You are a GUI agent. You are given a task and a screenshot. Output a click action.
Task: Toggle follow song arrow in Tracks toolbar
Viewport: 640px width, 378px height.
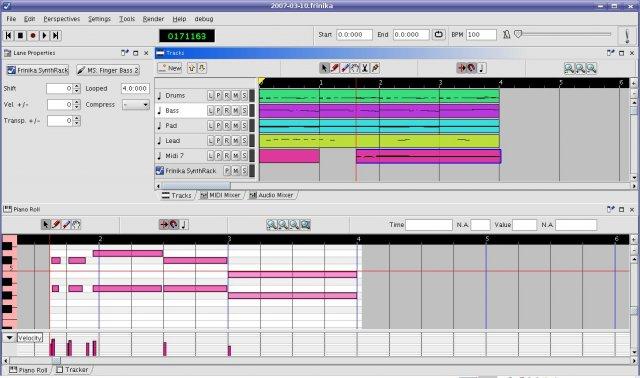tap(462, 68)
